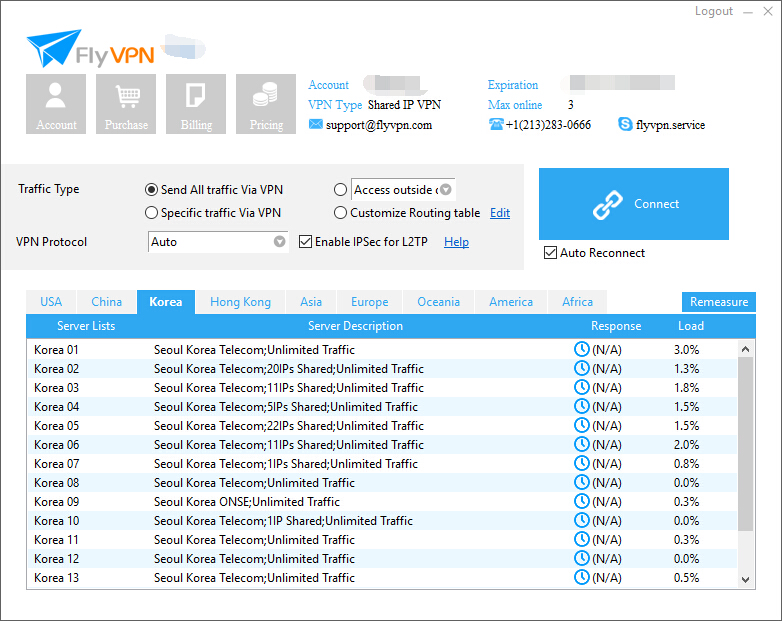The image size is (782, 621).
Task: Click the clock icon for Korea 13
Action: tap(582, 577)
